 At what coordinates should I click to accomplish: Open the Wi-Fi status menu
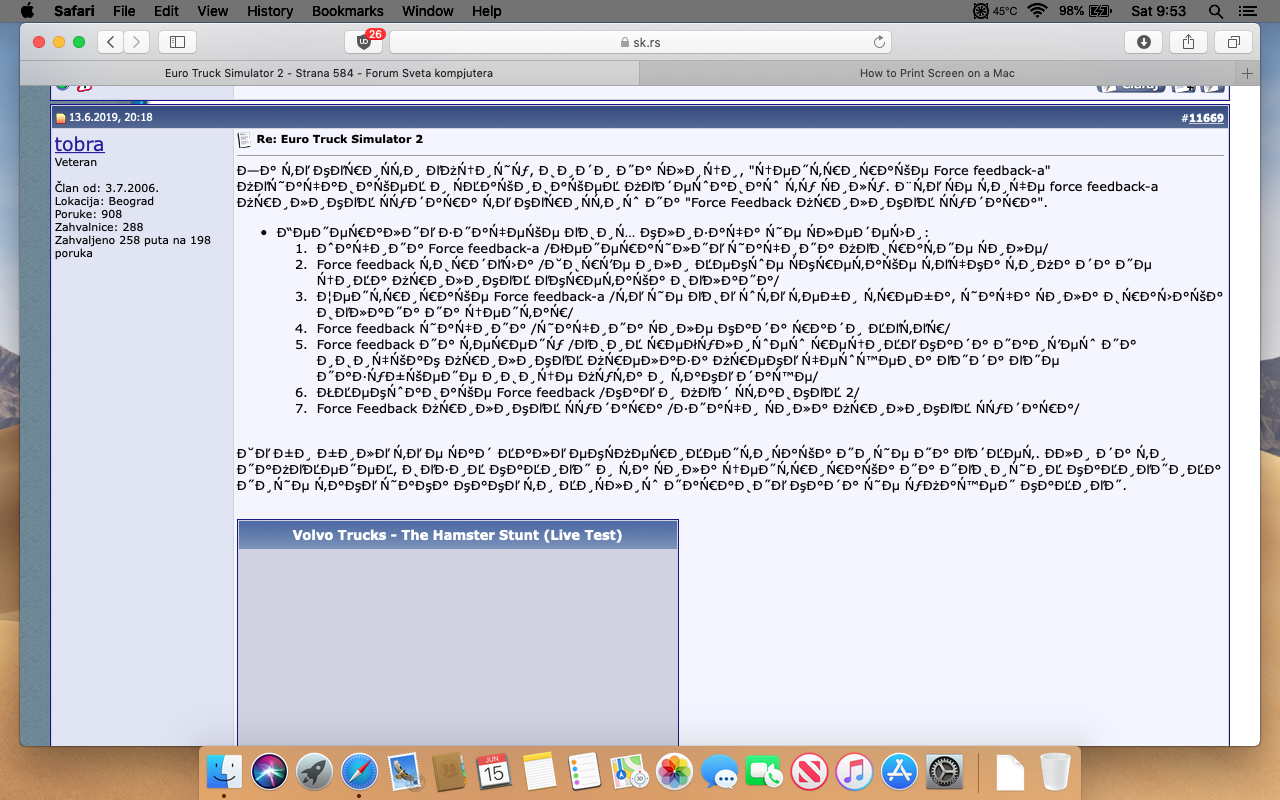click(1037, 11)
